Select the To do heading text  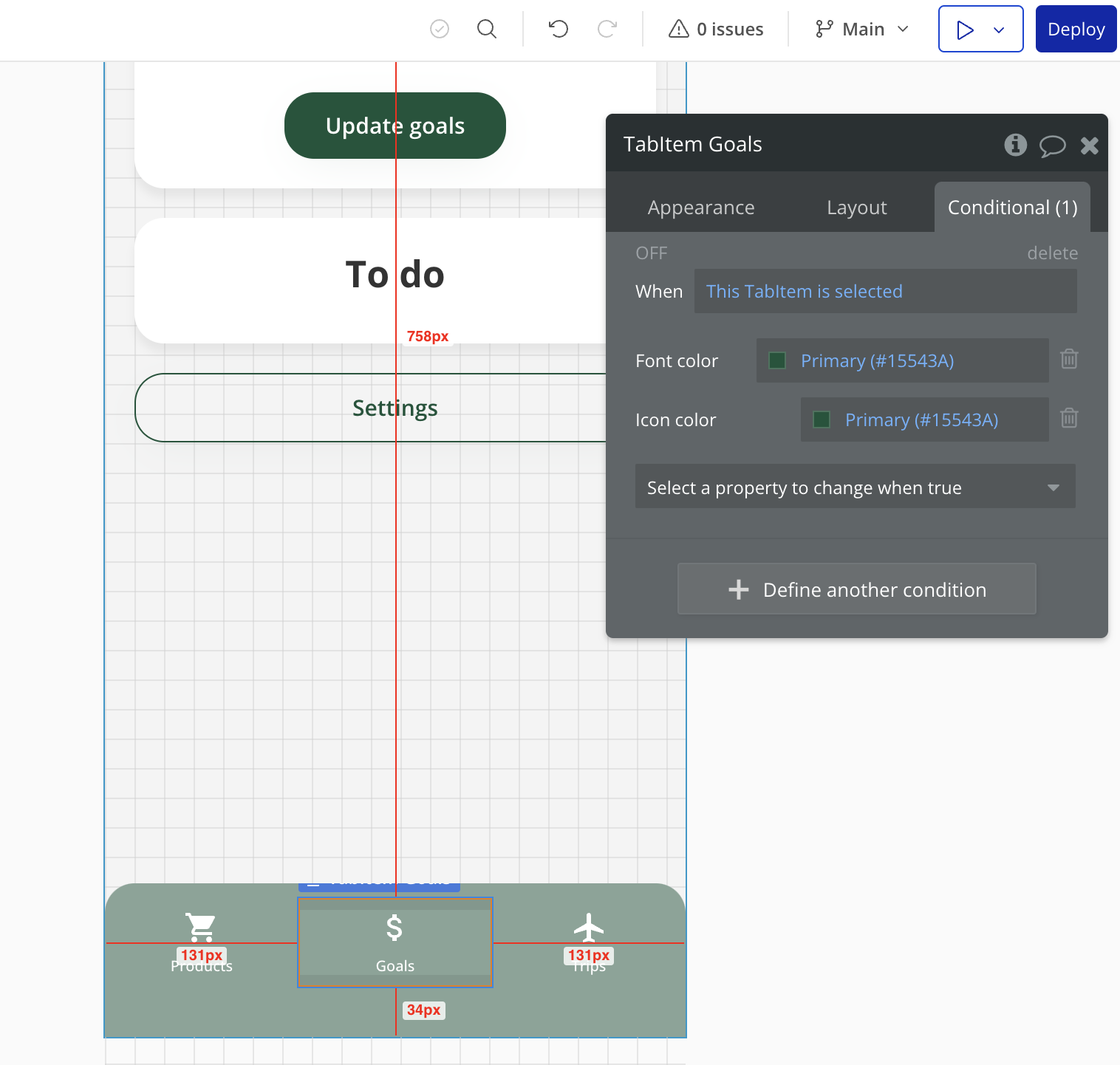pyautogui.click(x=395, y=275)
